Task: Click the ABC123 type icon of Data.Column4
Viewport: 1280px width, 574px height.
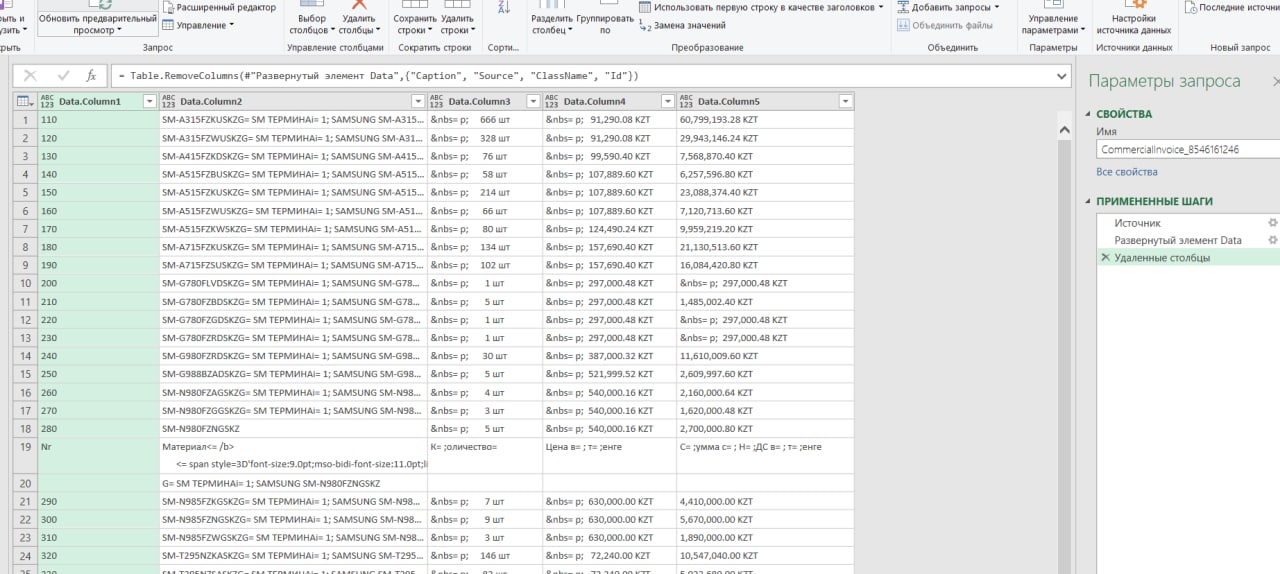Action: point(550,101)
